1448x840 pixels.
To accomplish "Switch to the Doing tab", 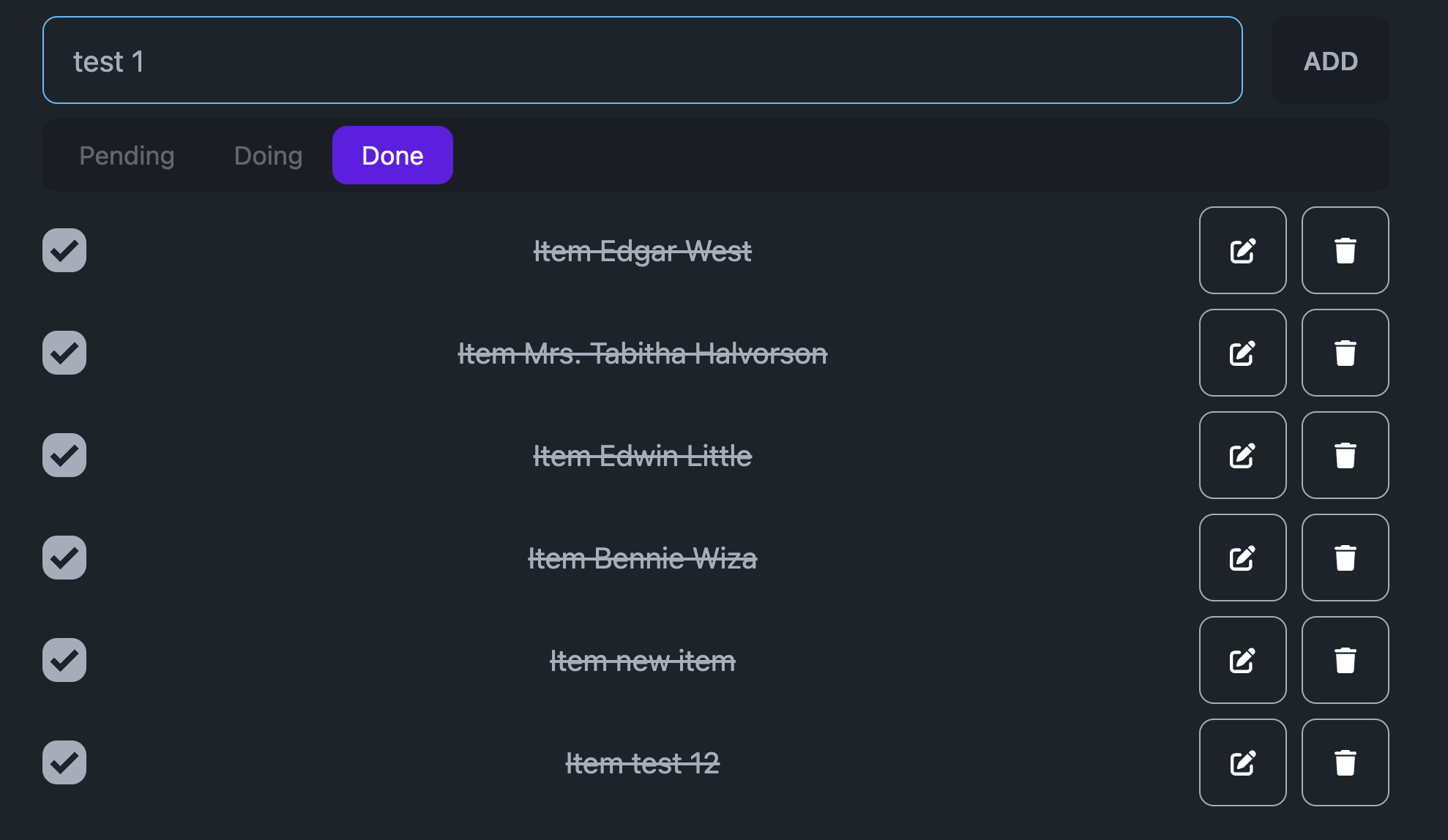I will pyautogui.click(x=268, y=155).
